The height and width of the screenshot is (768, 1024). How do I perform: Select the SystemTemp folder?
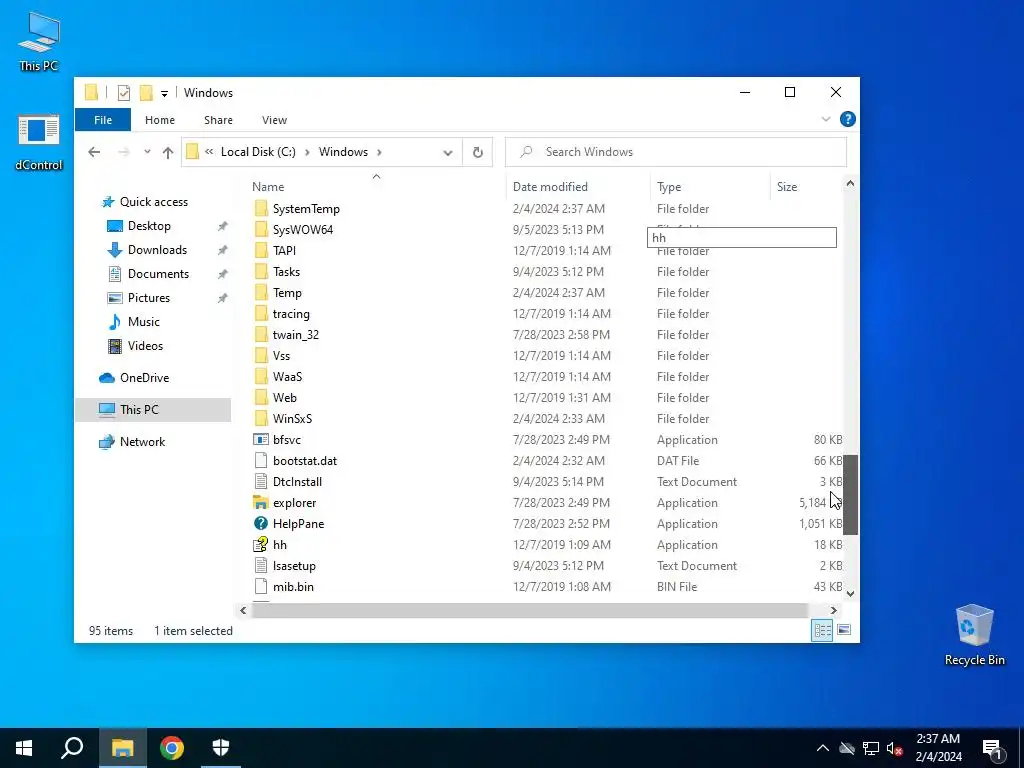306,209
